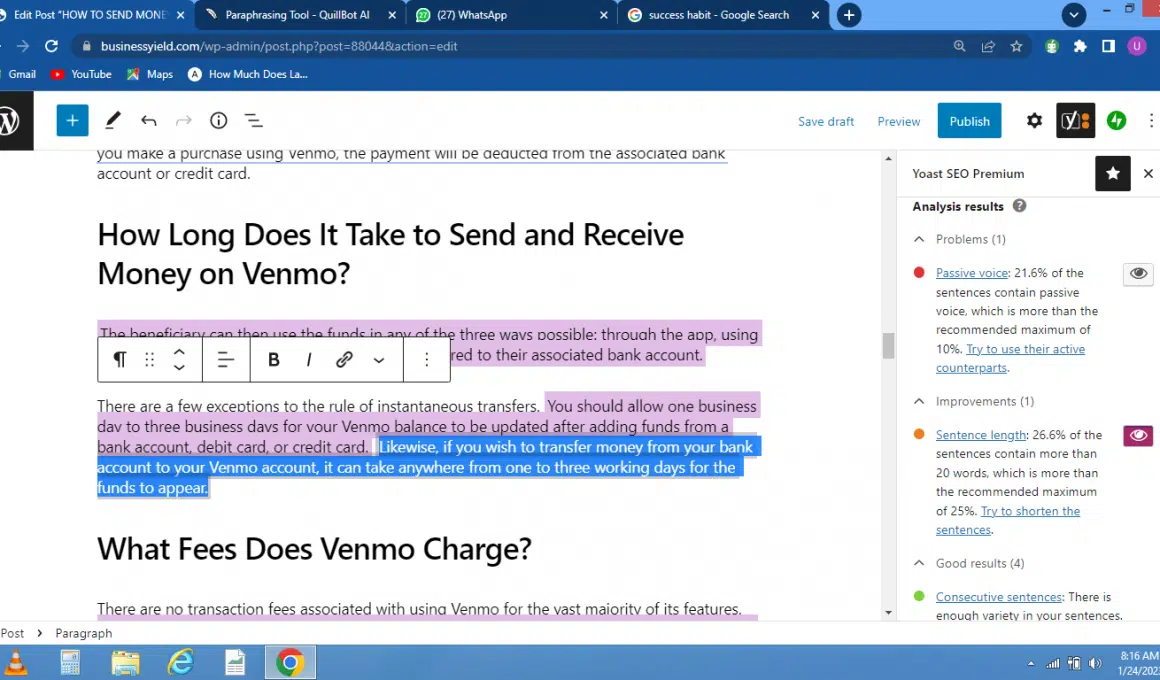Open the editor settings gear
The height and width of the screenshot is (680, 1160).
click(x=1034, y=121)
